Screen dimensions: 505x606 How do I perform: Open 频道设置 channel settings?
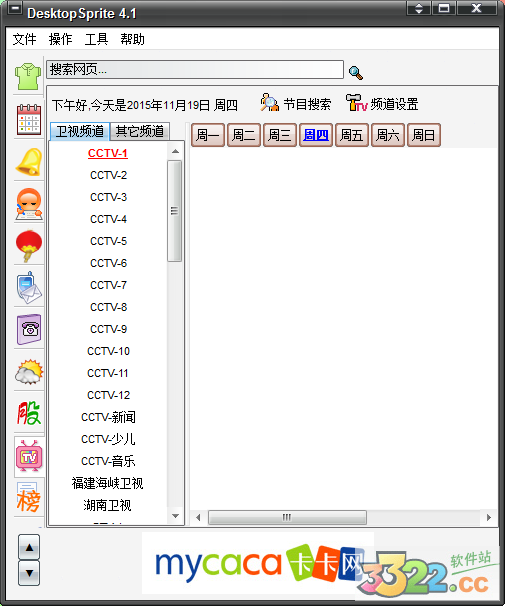tap(382, 103)
